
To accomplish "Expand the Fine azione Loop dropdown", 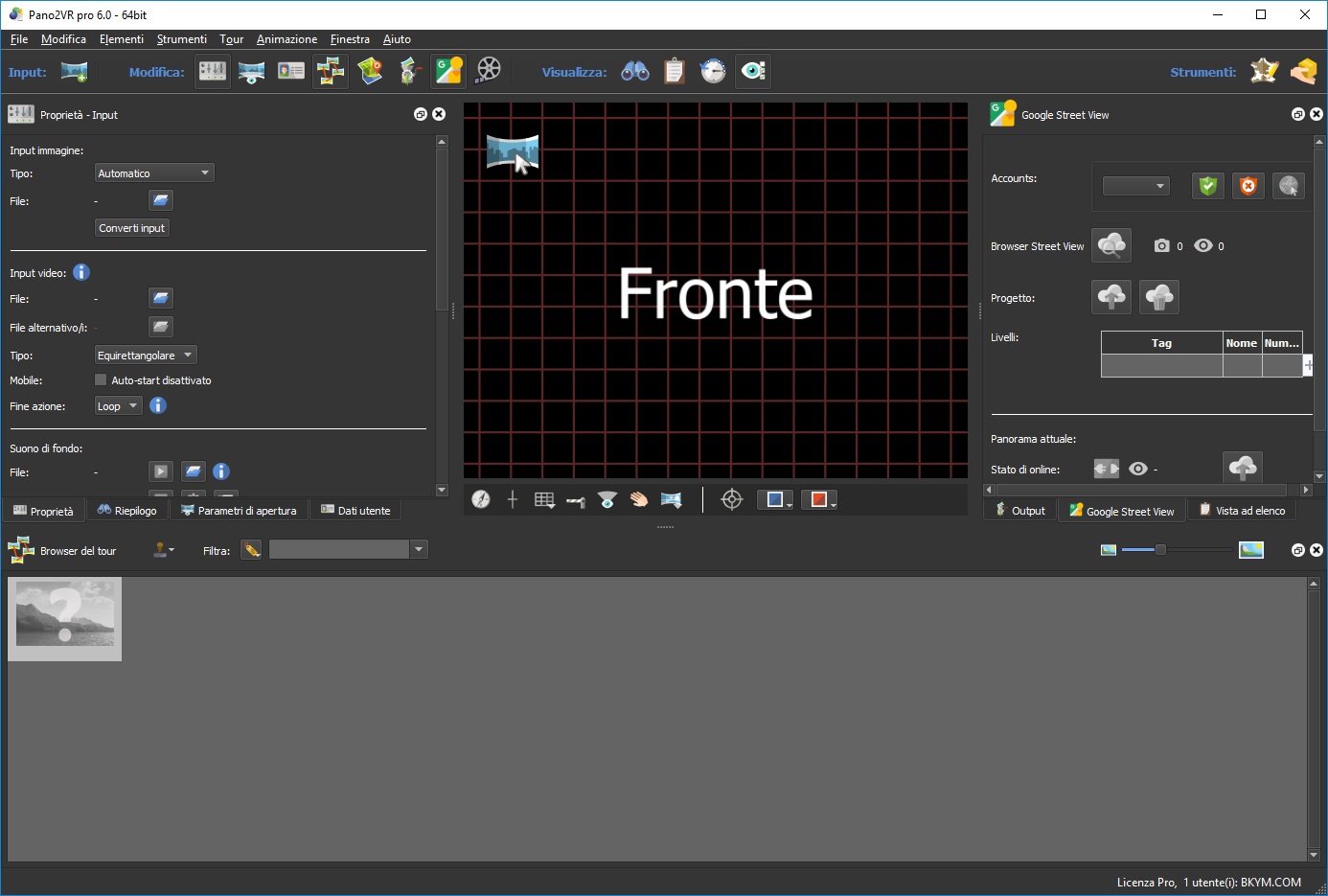I will (x=119, y=406).
